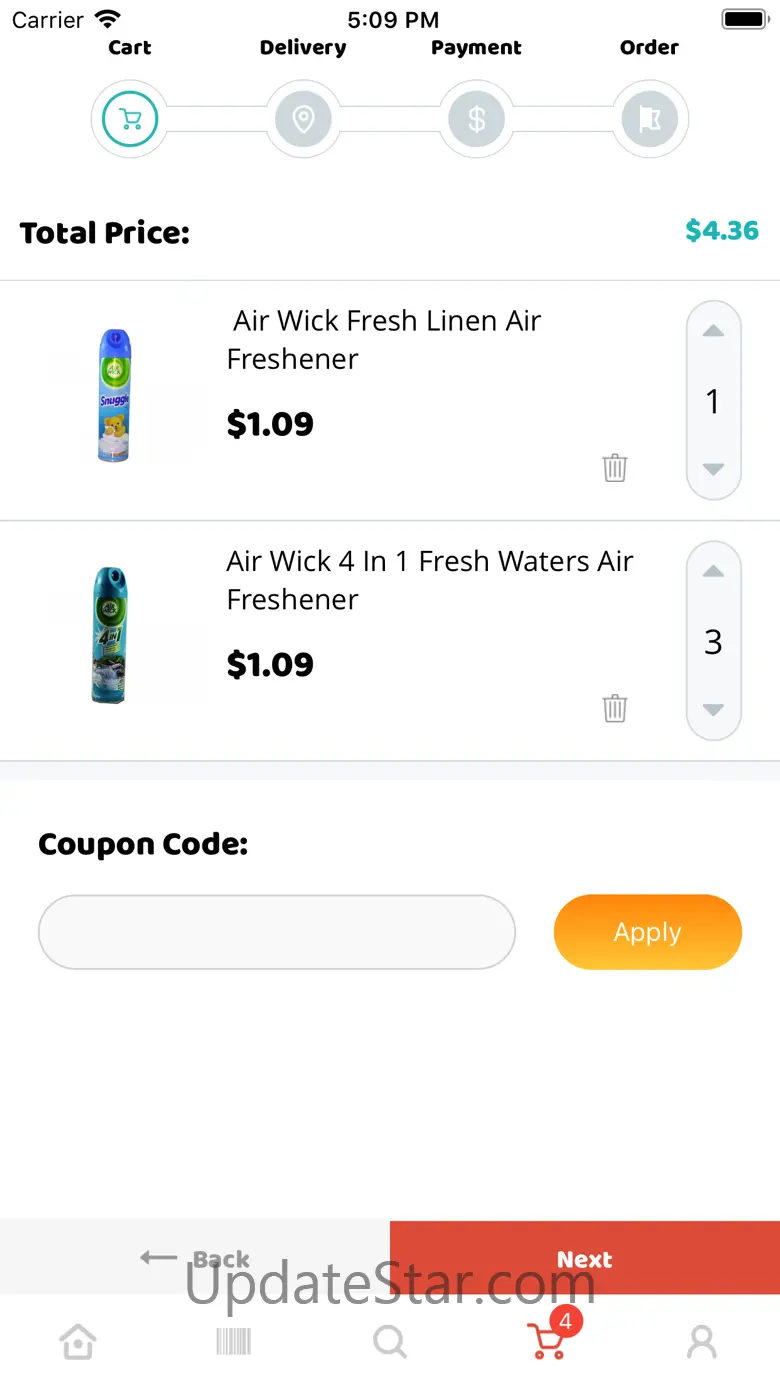Proceed with the red Next button
The image size is (780, 1387).
coord(585,1258)
